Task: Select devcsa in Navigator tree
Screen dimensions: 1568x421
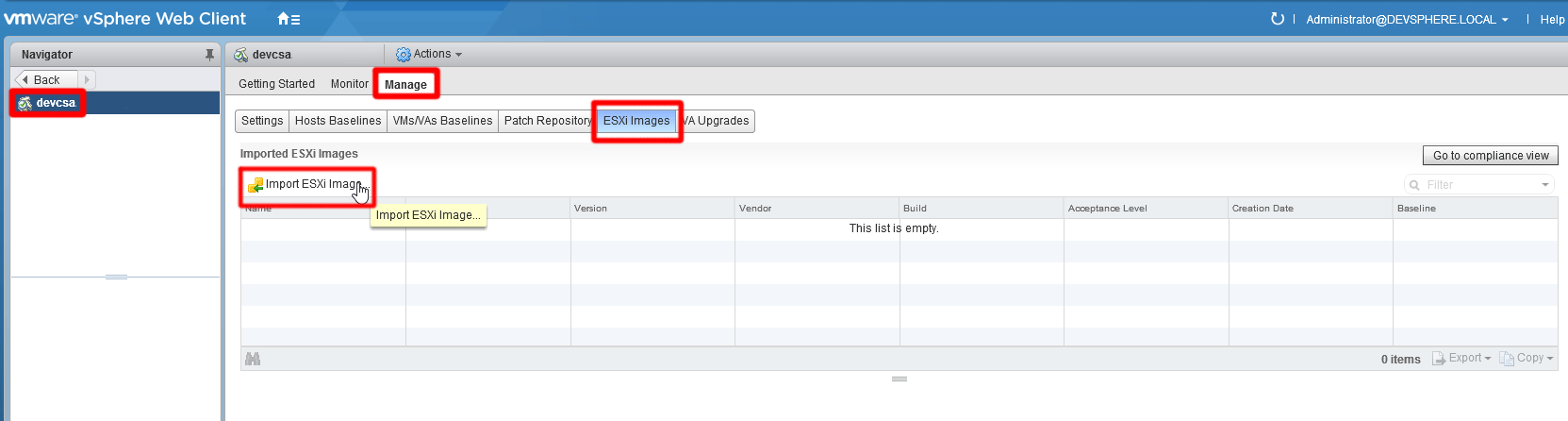Action: pyautogui.click(x=115, y=103)
